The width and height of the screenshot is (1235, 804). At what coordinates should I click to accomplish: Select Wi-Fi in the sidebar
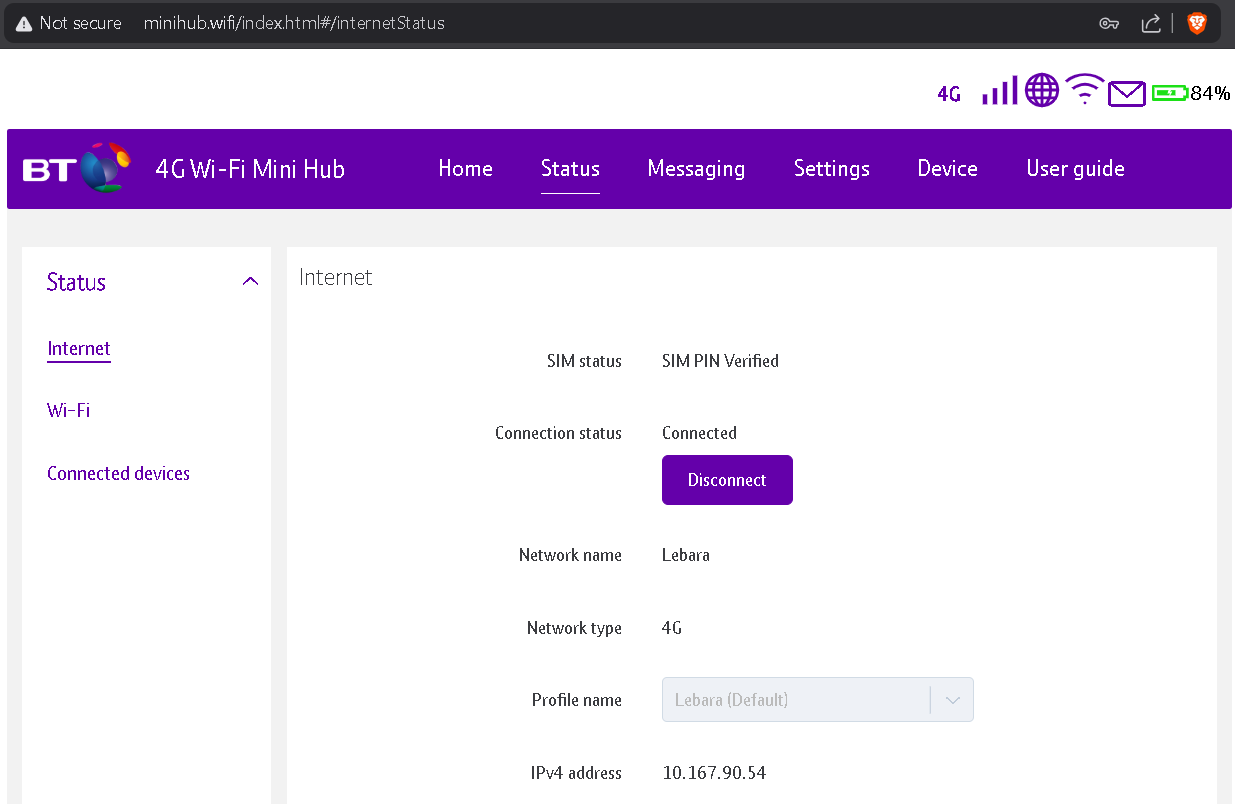[x=69, y=411]
